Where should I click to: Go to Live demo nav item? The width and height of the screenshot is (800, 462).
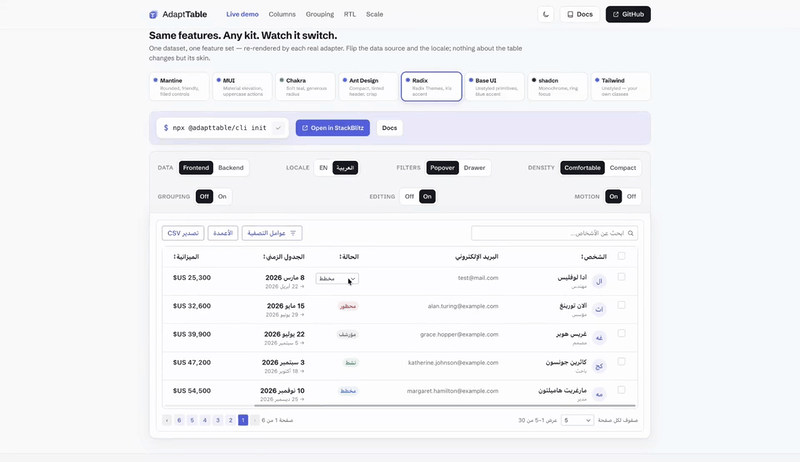242,14
